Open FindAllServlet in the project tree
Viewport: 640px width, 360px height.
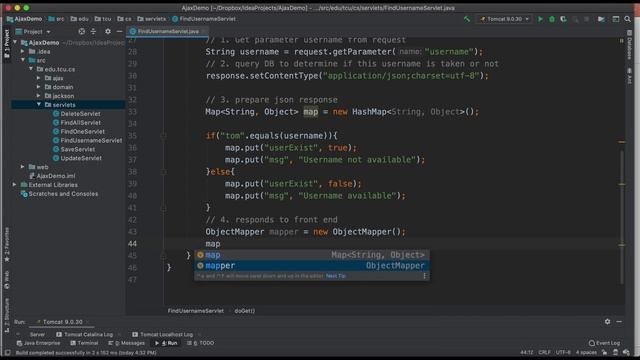77,122
